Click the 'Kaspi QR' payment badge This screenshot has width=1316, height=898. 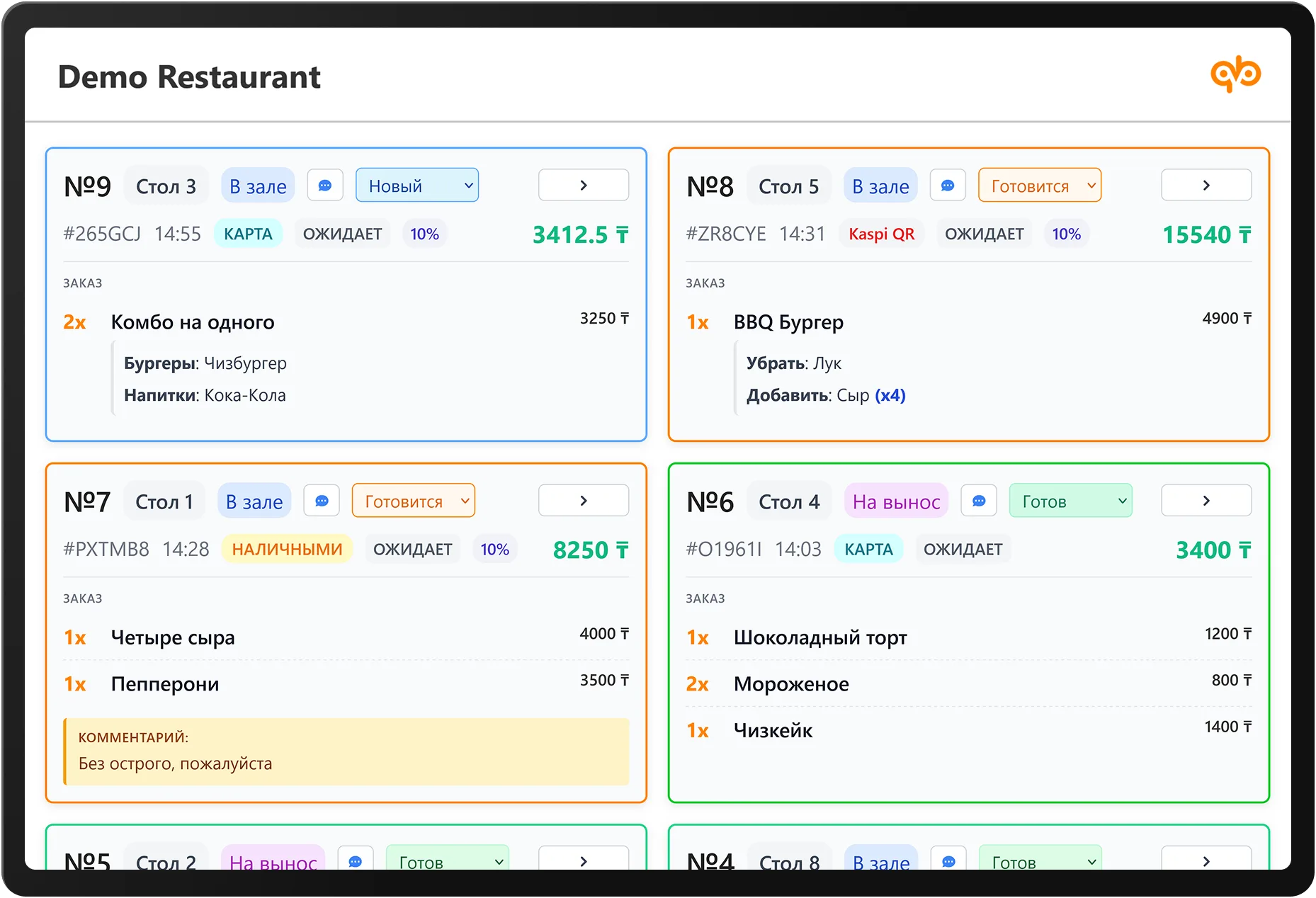coord(881,234)
